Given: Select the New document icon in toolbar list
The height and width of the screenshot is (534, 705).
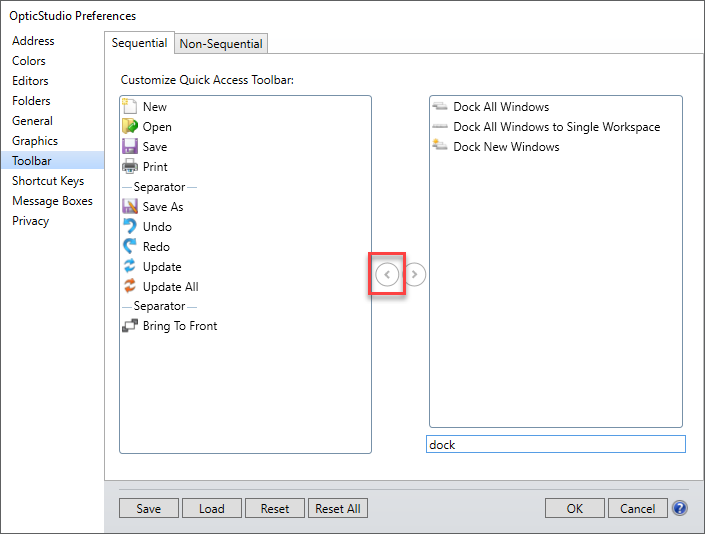Looking at the screenshot, I should click(x=129, y=107).
